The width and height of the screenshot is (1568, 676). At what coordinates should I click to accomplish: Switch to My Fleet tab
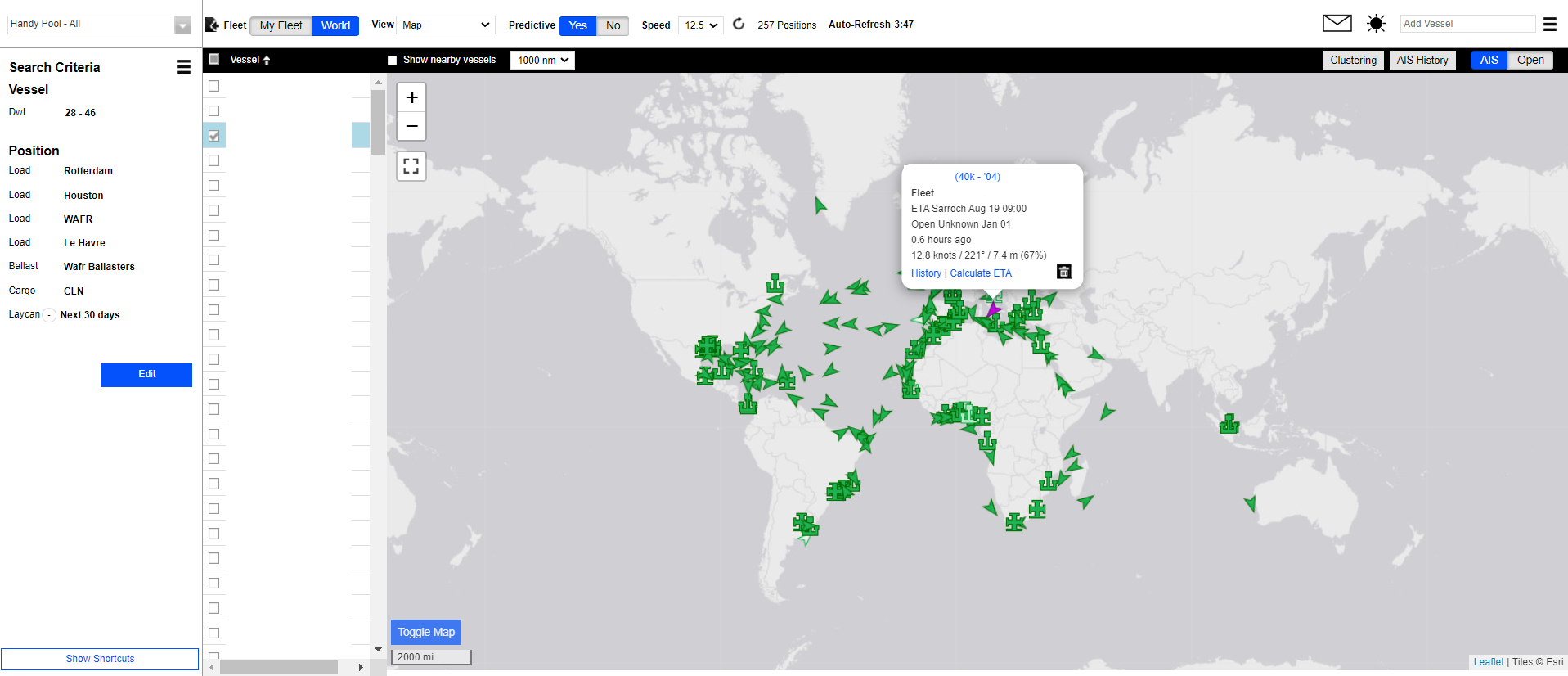(x=281, y=25)
